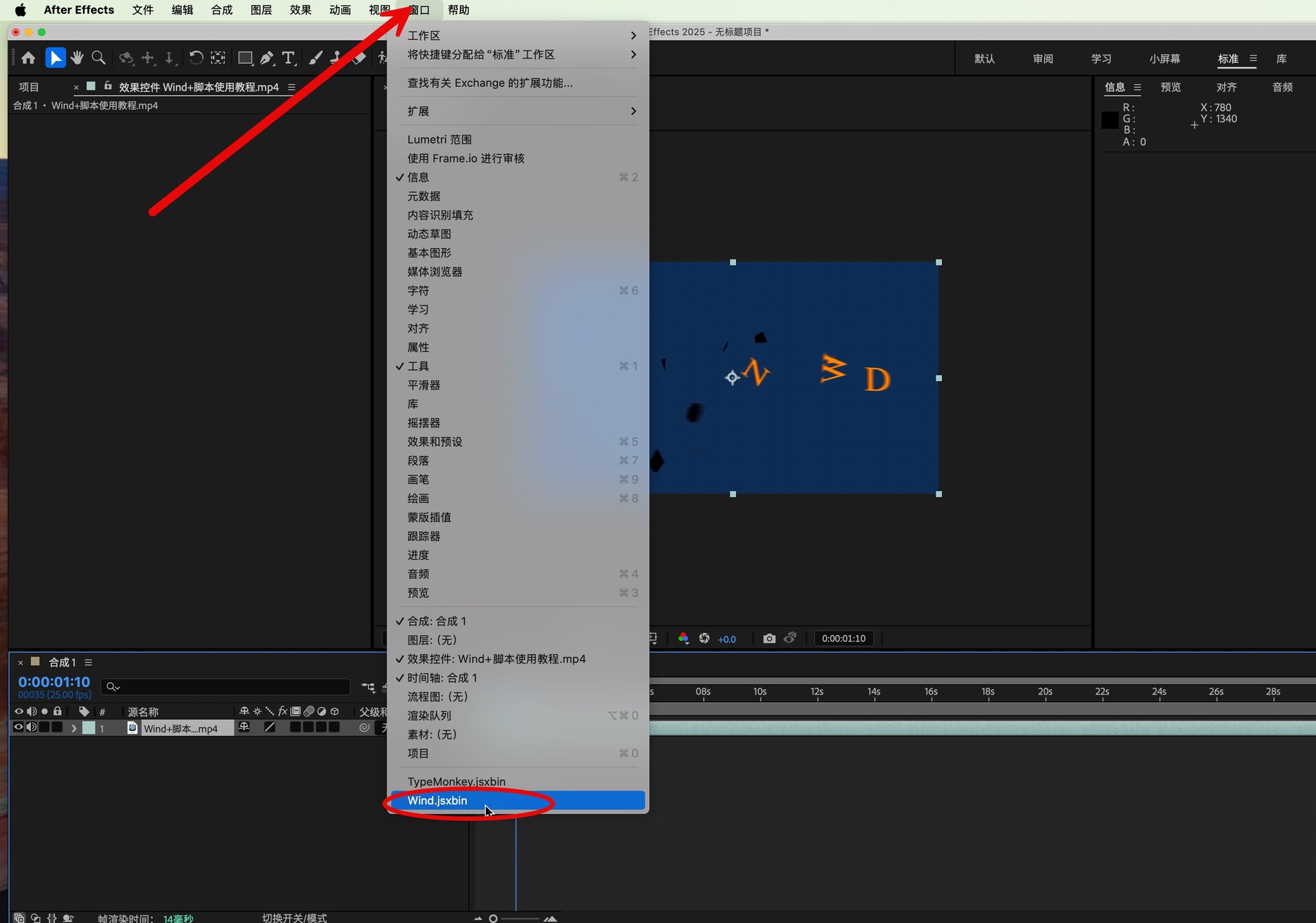Image resolution: width=1316 pixels, height=923 pixels.
Task: Open TypeMonkey.jsxbin script panel
Action: [456, 781]
